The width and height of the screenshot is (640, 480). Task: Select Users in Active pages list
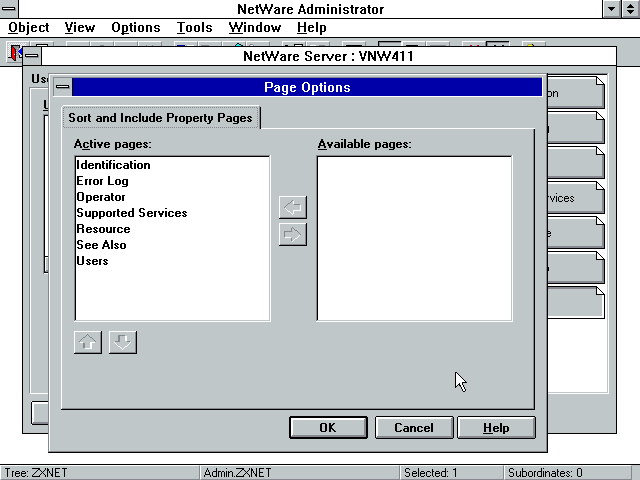172,261
